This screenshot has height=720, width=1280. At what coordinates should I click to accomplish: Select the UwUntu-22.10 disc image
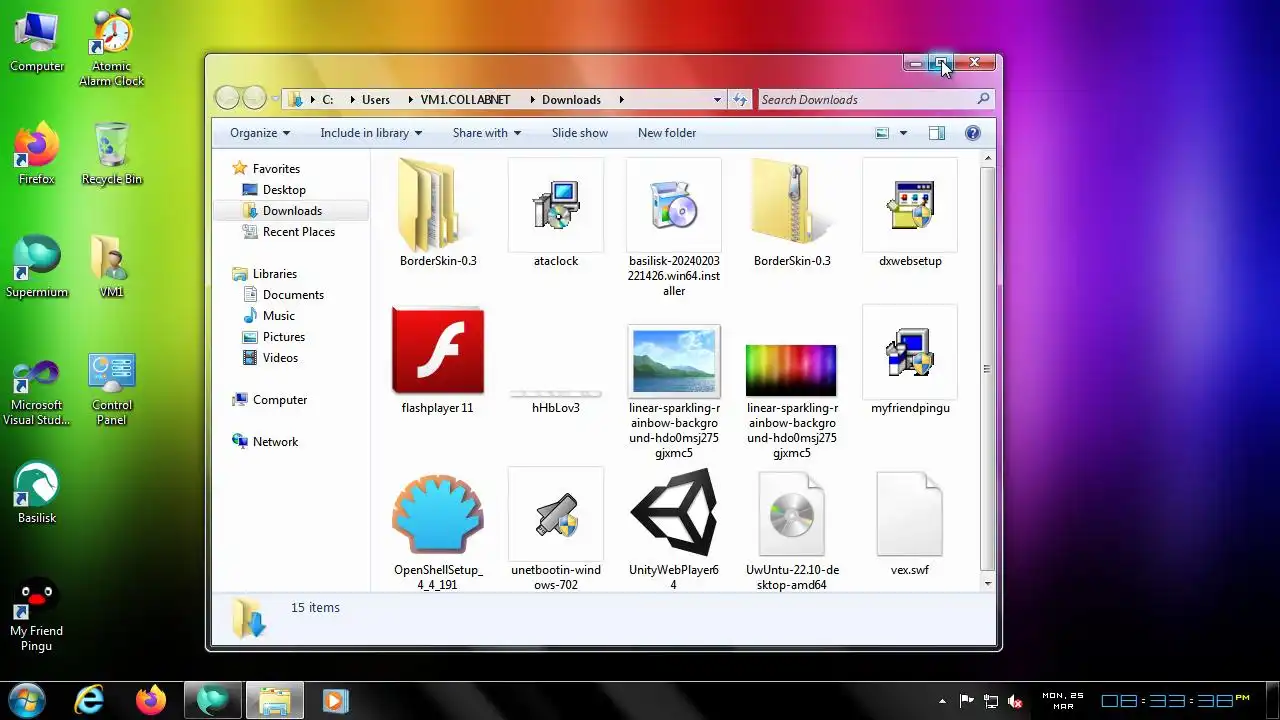792,530
